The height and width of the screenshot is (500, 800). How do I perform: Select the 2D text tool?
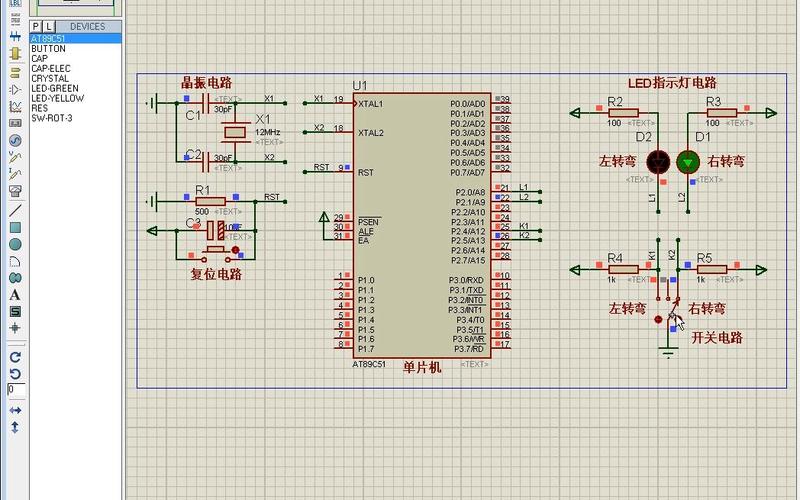click(15, 295)
